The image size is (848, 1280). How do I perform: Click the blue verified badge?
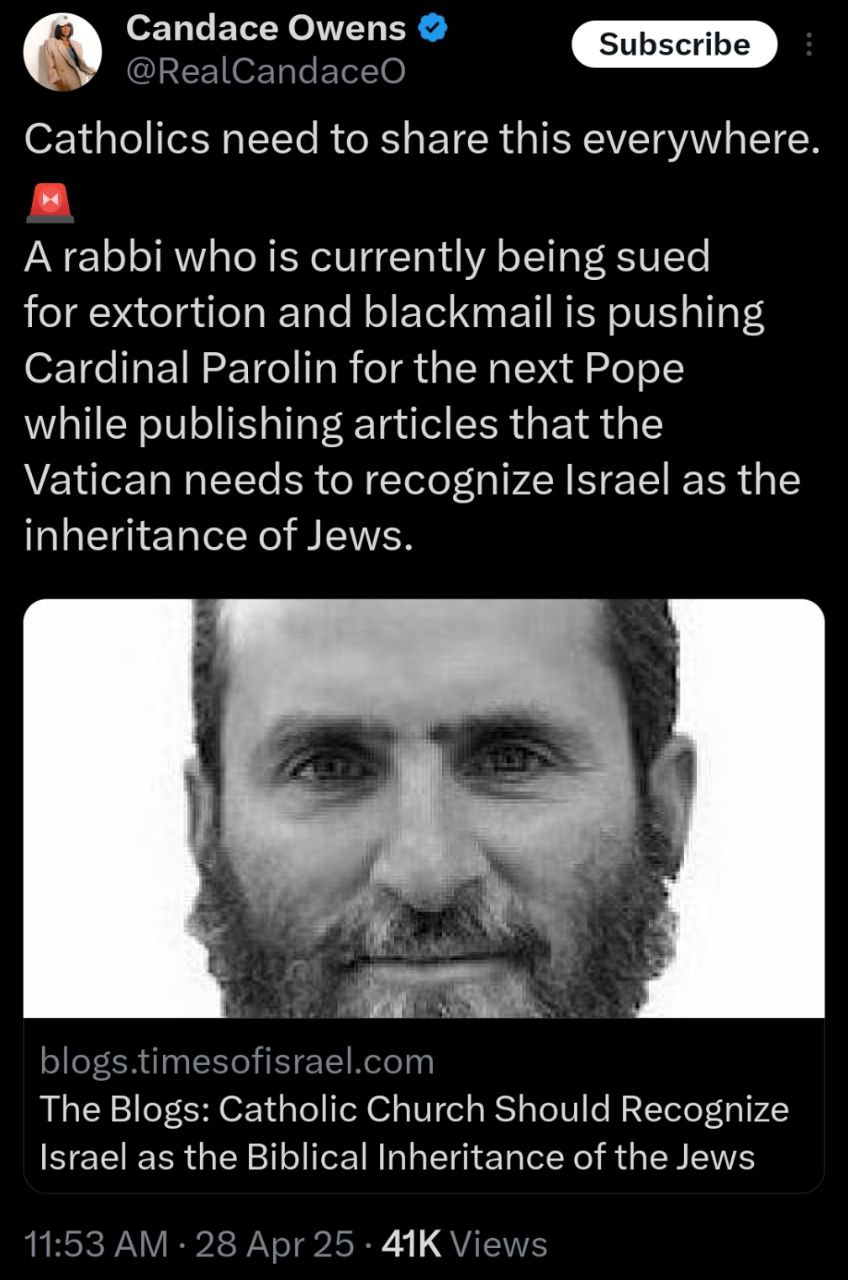(x=431, y=31)
